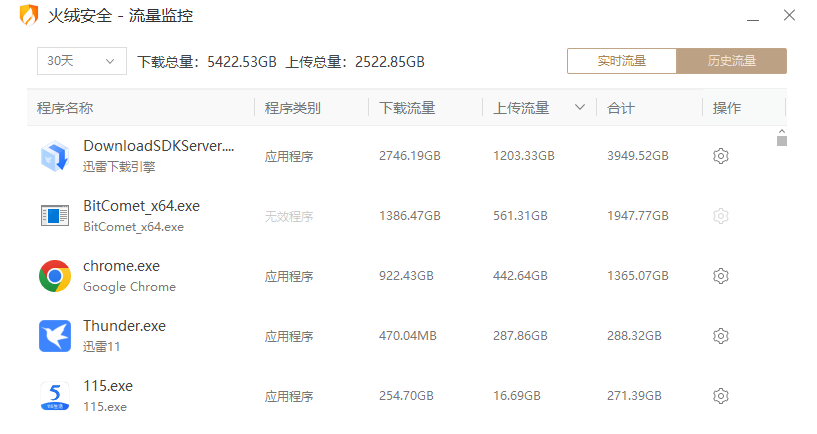
Task: Click scrollbar up arrow in list
Action: 782,132
